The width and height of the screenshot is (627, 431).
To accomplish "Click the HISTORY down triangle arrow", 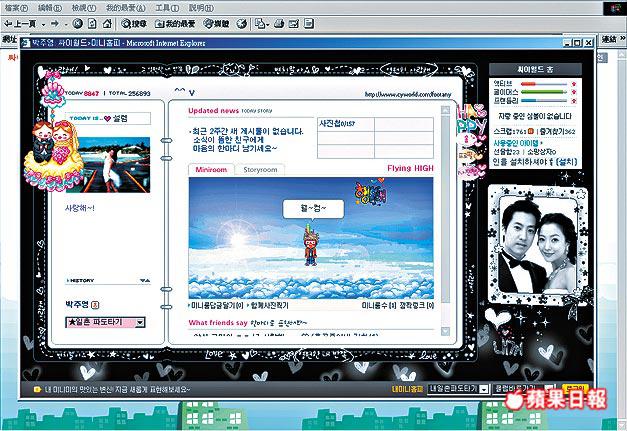I will [142, 281].
